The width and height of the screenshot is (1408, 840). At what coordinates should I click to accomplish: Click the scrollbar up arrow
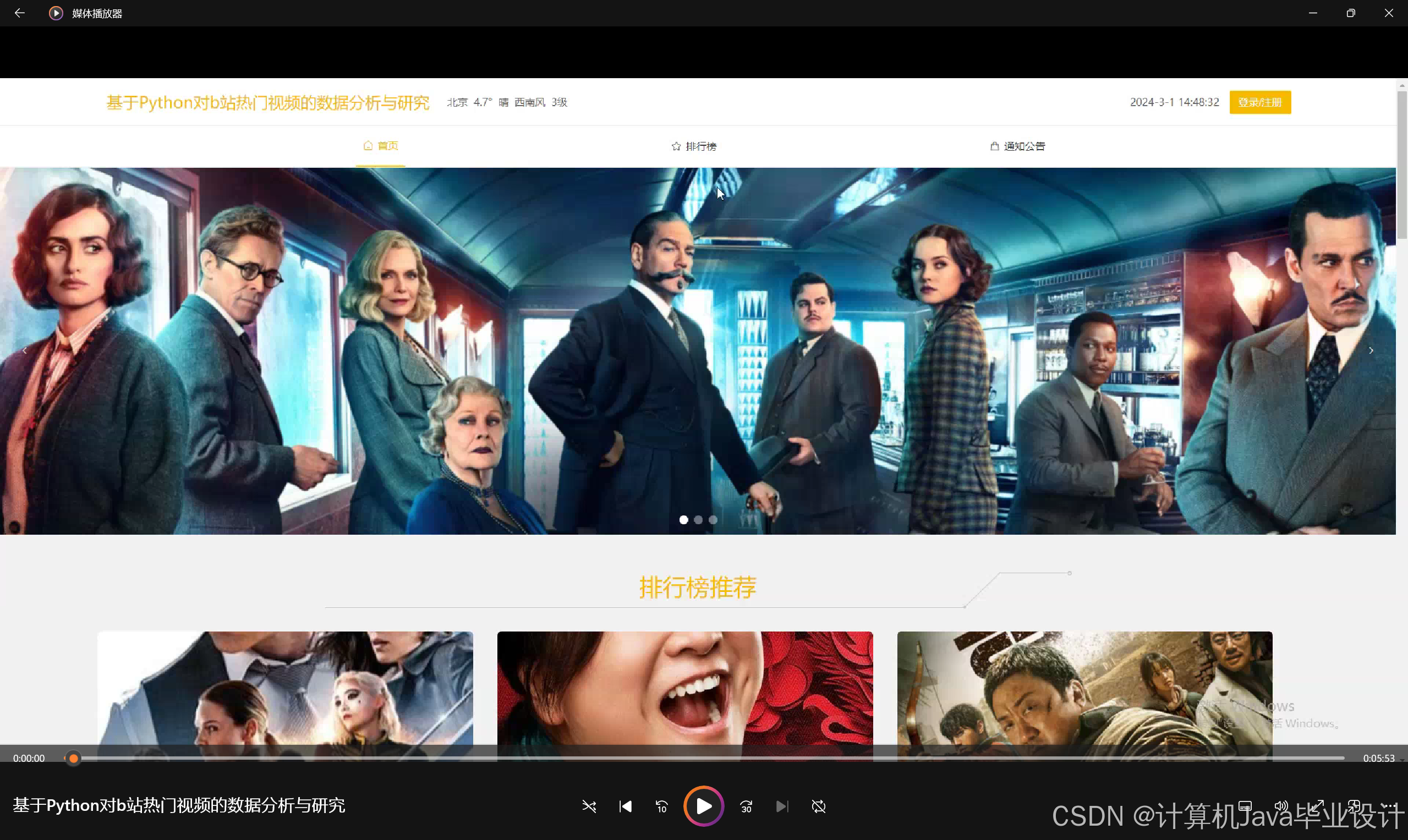coord(1402,85)
